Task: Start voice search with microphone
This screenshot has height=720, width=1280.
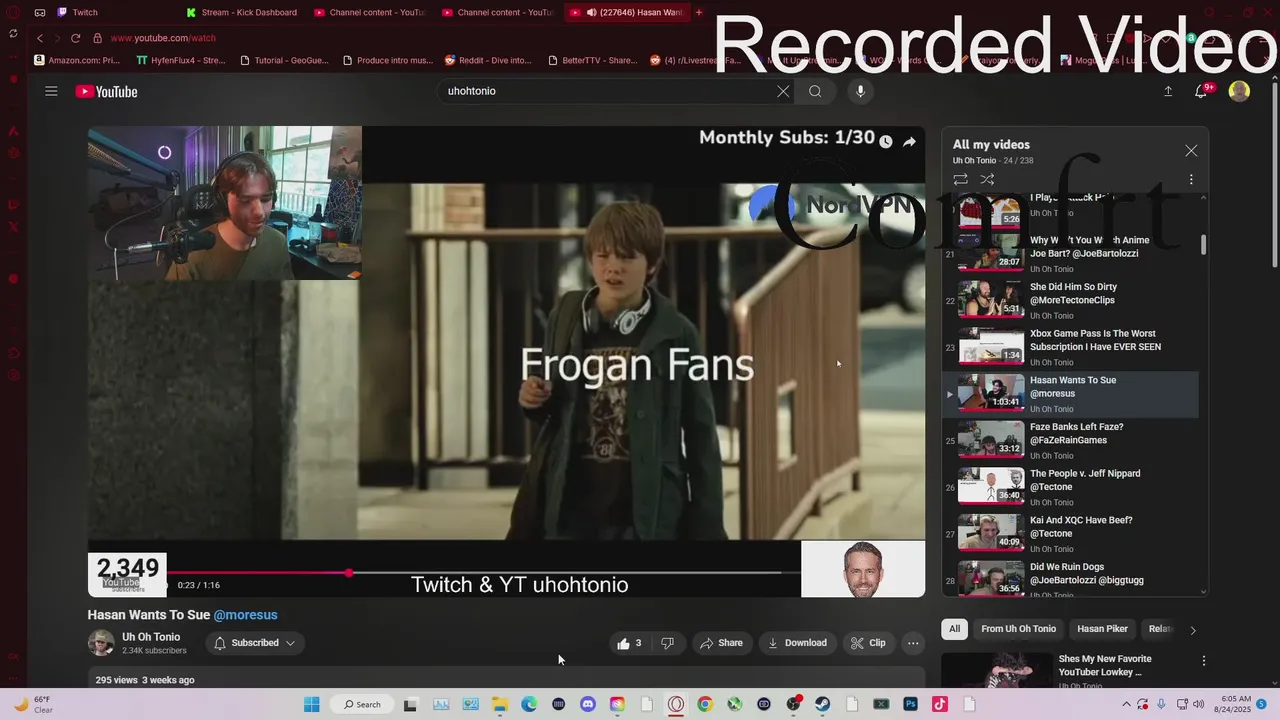Action: pos(860,91)
